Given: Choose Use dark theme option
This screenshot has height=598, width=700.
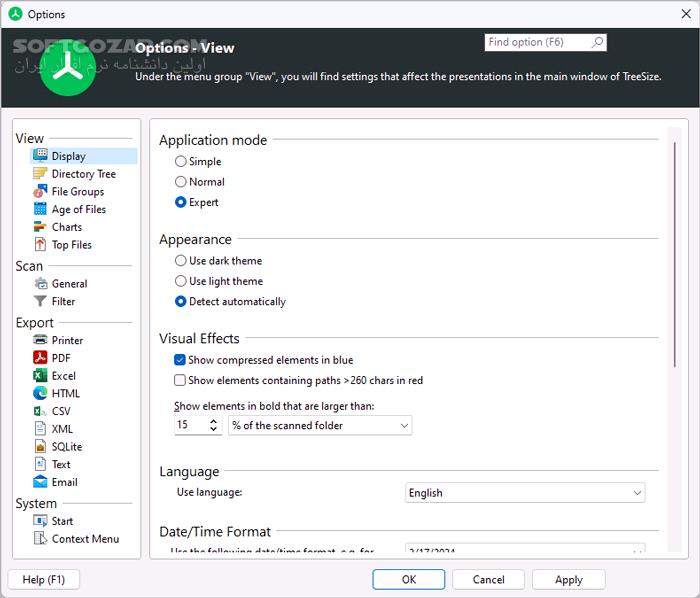Looking at the screenshot, I should pos(180,260).
